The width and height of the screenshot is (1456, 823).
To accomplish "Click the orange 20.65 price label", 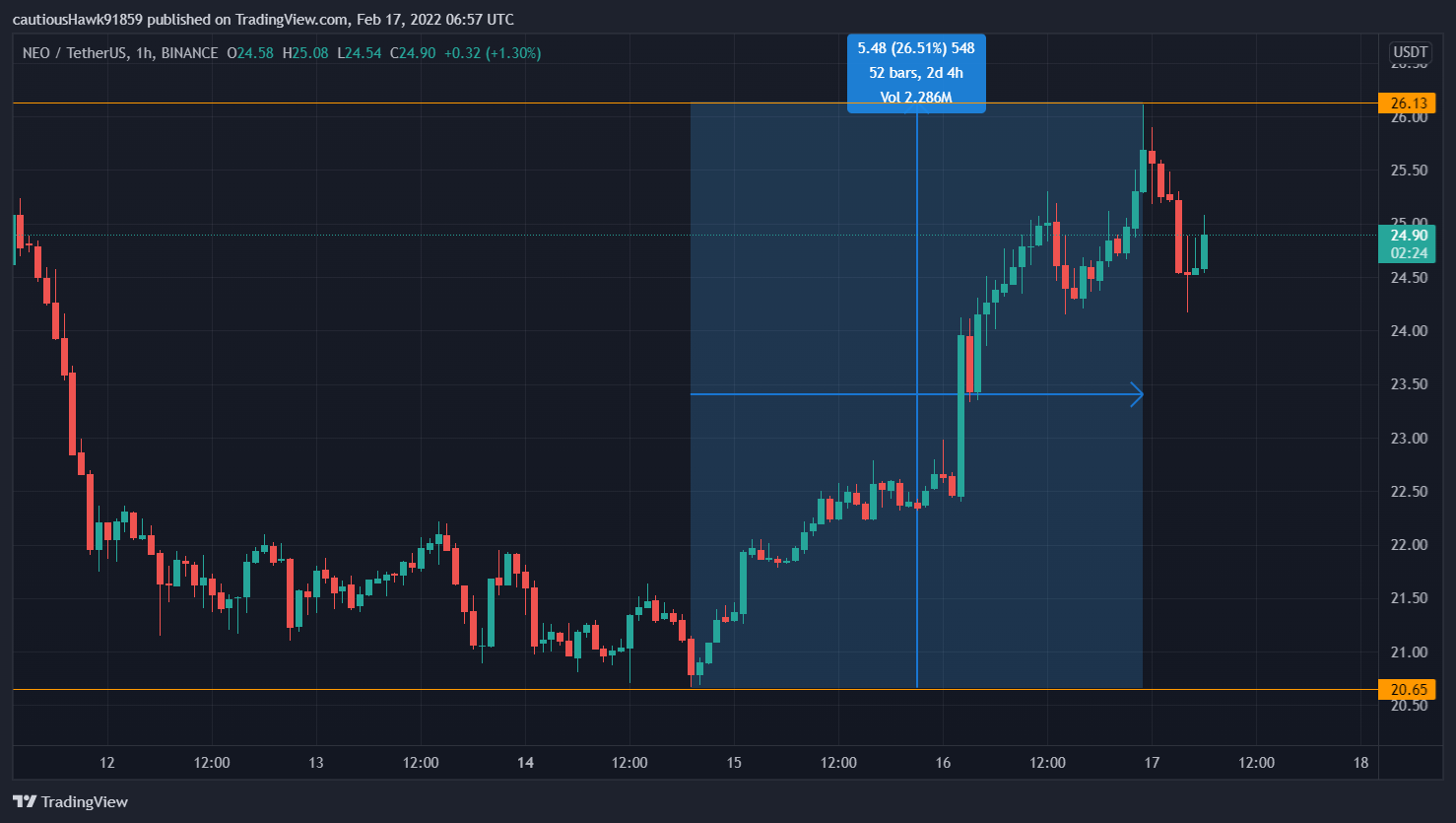I will pos(1408,690).
